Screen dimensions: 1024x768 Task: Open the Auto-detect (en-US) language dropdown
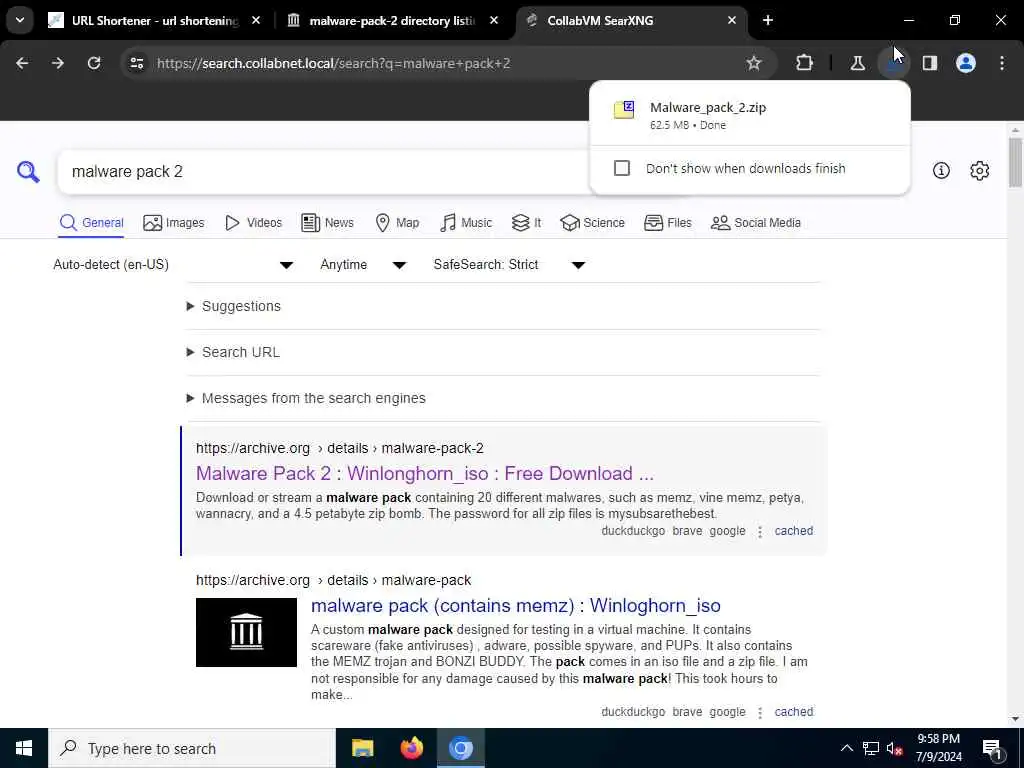pos(173,264)
